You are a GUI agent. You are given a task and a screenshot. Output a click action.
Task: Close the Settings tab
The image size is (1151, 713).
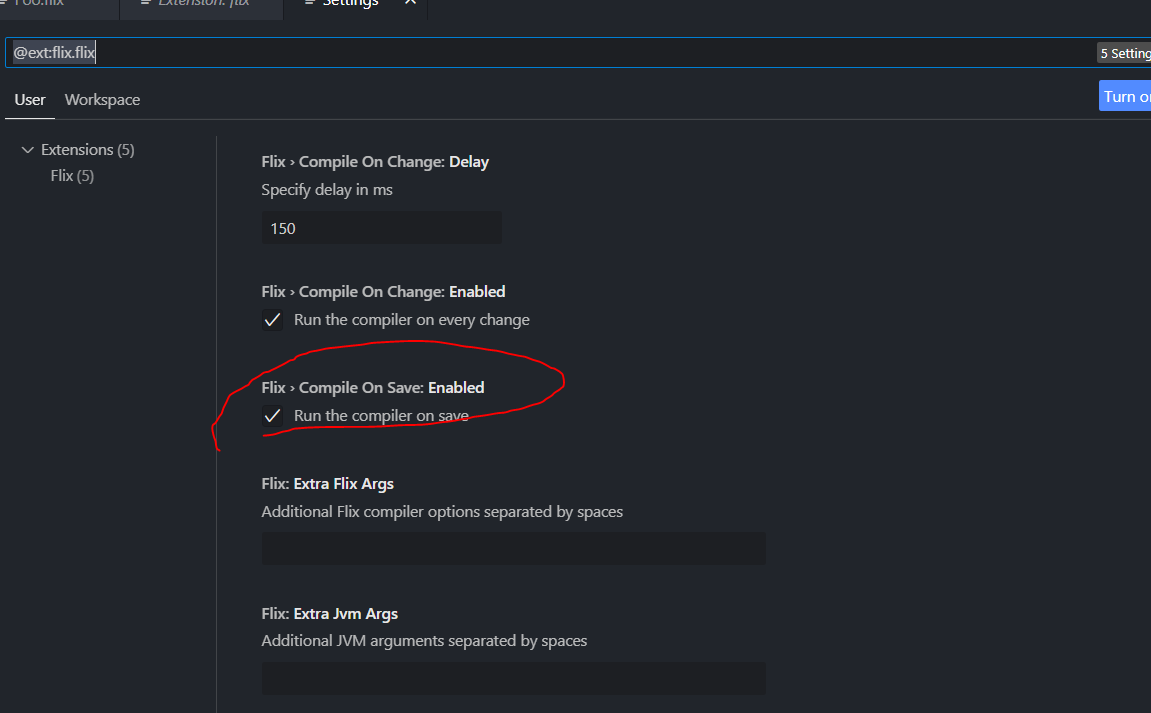(x=409, y=2)
